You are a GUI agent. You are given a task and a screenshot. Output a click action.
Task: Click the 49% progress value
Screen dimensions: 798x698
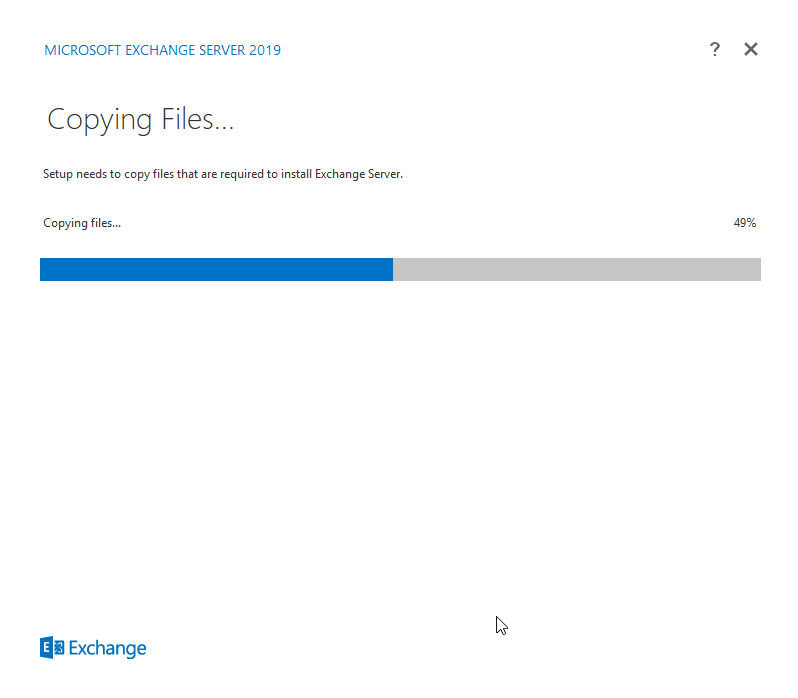click(745, 223)
